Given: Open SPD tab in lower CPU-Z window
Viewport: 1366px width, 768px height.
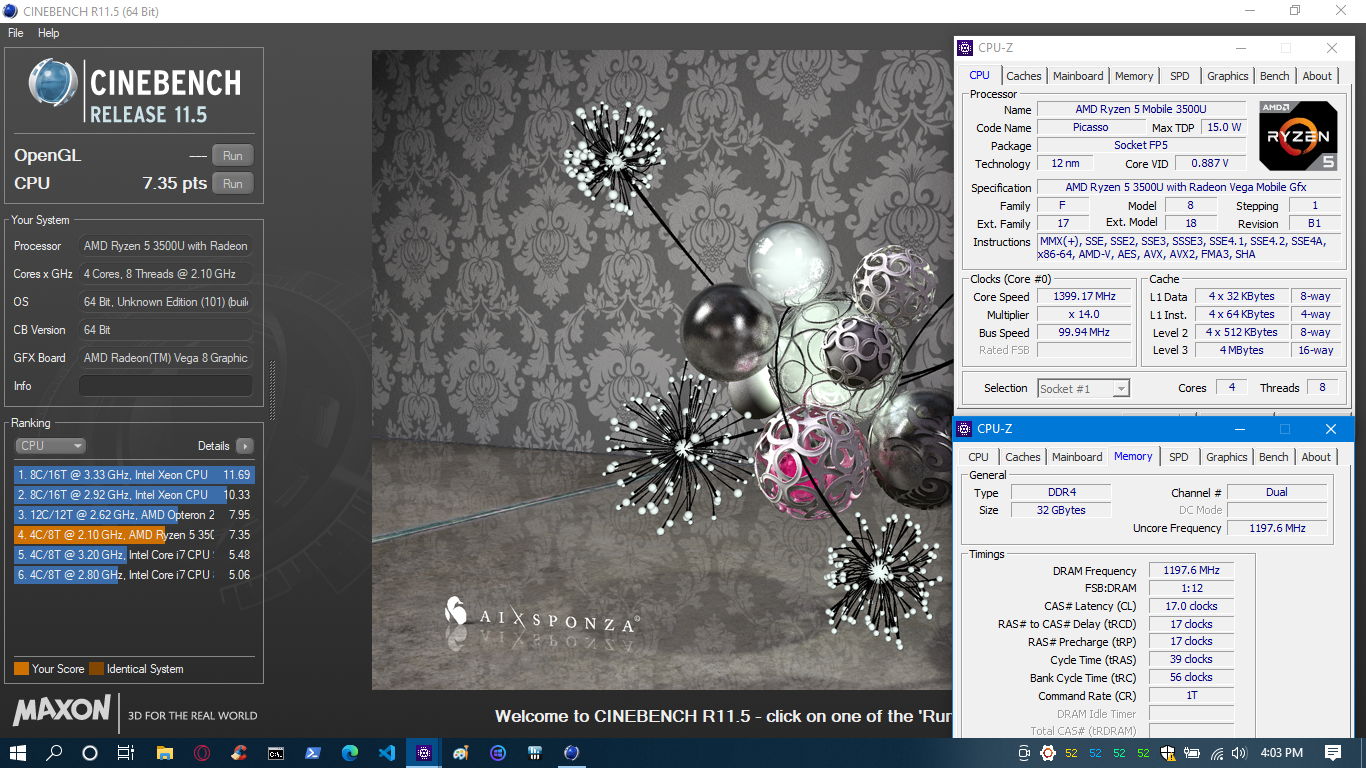Looking at the screenshot, I should tap(1179, 457).
